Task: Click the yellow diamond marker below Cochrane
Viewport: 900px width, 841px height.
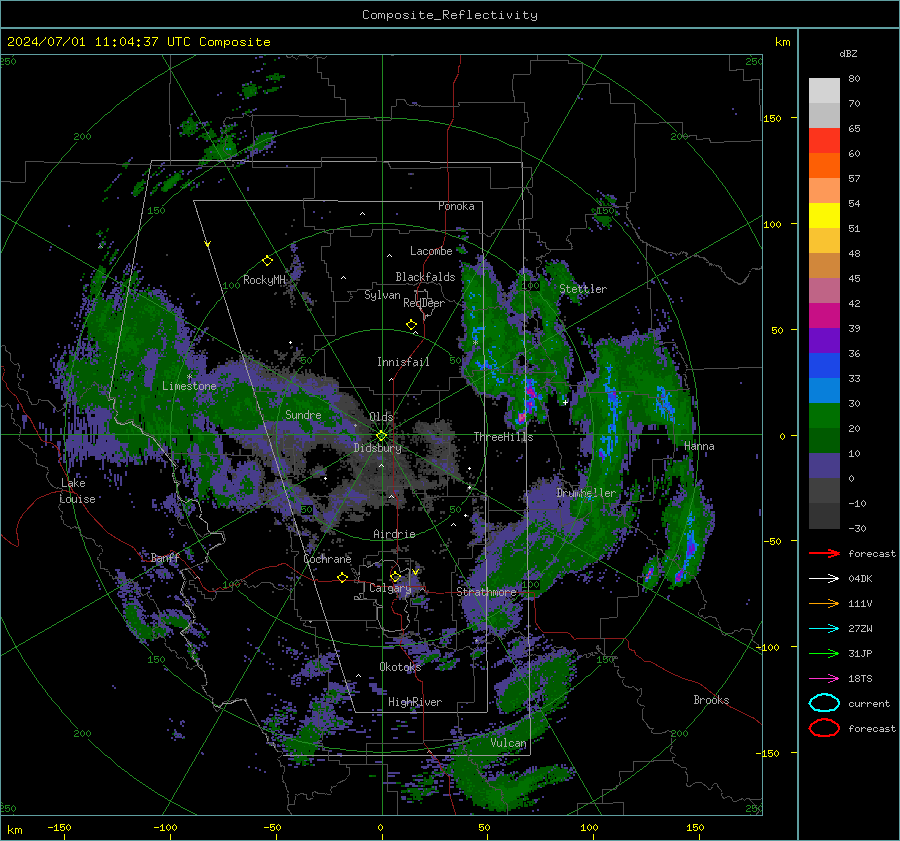Action: click(342, 577)
